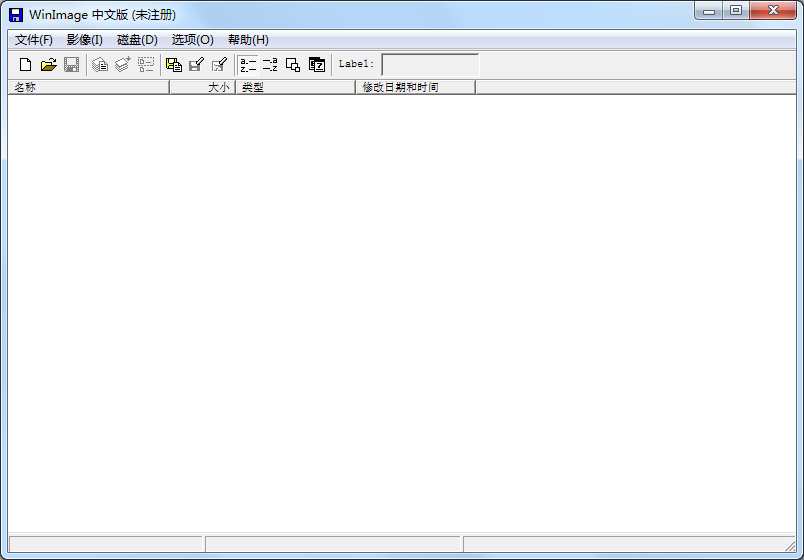The height and width of the screenshot is (560, 804).
Task: Minimize the WinImage window
Action: coord(709,10)
